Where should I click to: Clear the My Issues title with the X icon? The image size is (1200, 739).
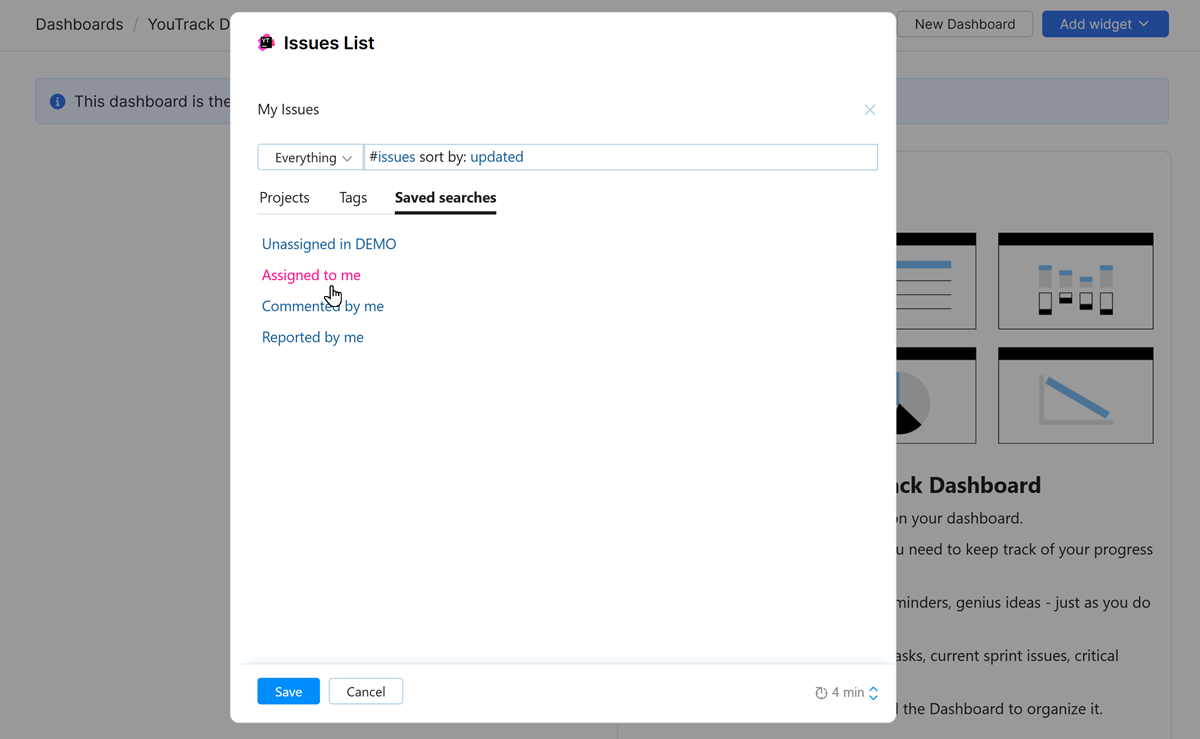coord(869,109)
